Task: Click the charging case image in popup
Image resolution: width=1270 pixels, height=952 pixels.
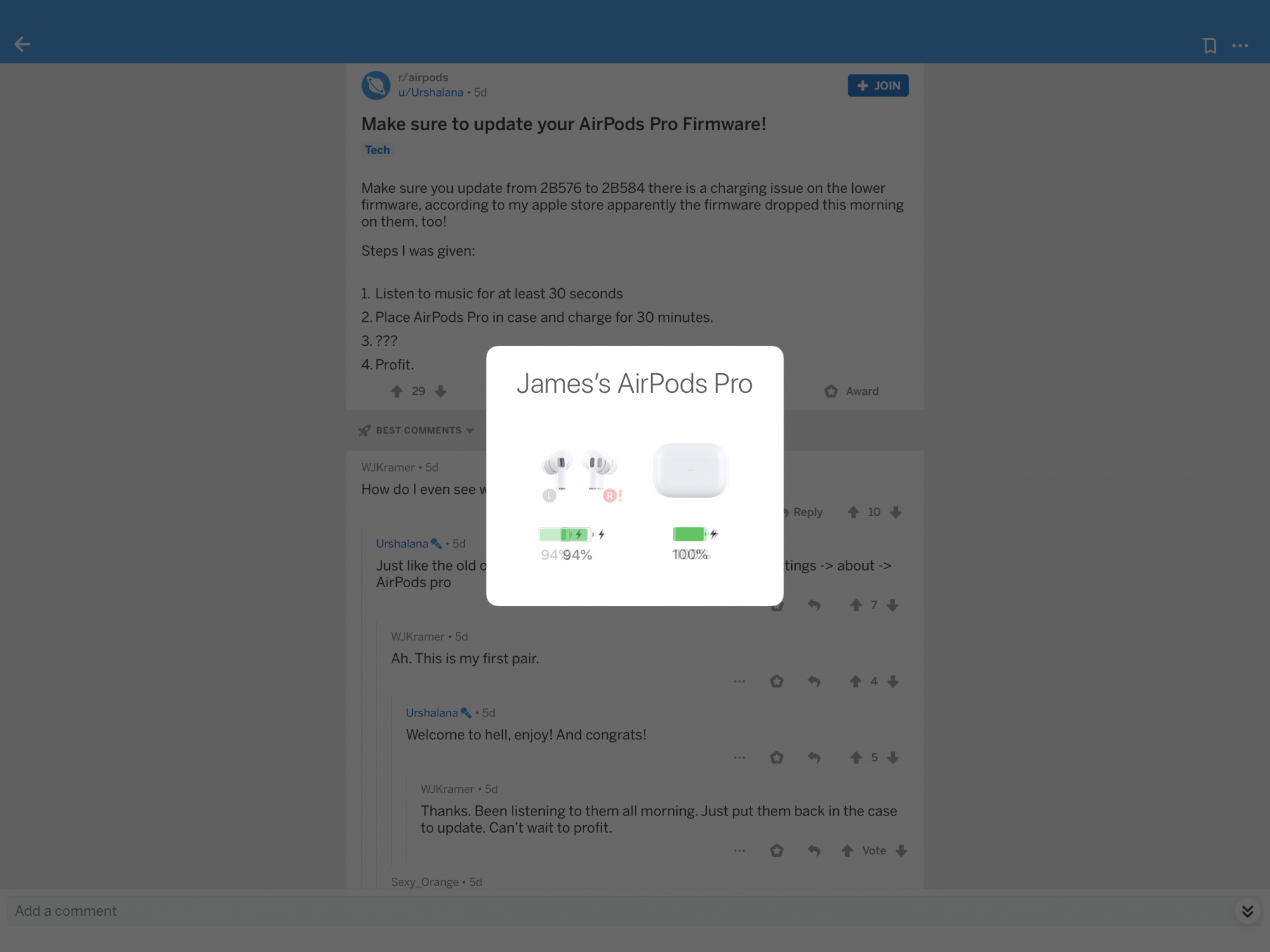Action: click(x=690, y=470)
